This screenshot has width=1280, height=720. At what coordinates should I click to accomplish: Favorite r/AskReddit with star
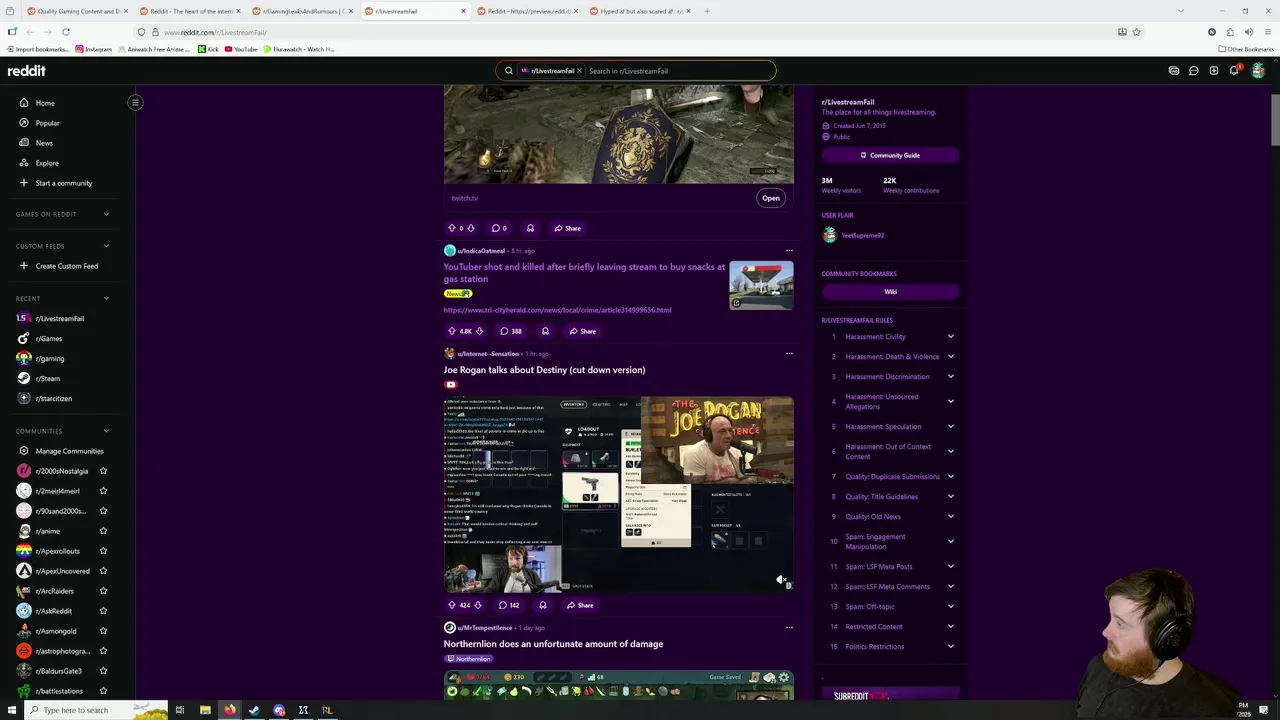(x=103, y=611)
